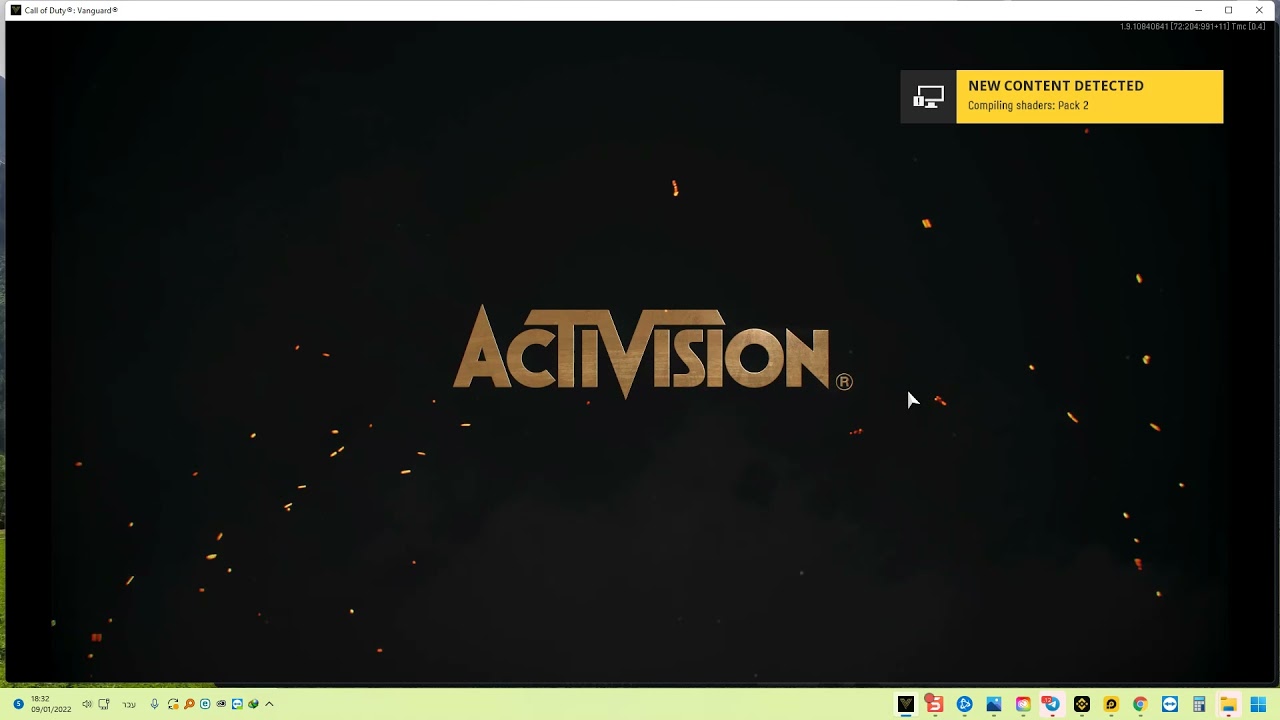The height and width of the screenshot is (720, 1280).
Task: Open the ESET security tray icon
Action: coord(205,704)
